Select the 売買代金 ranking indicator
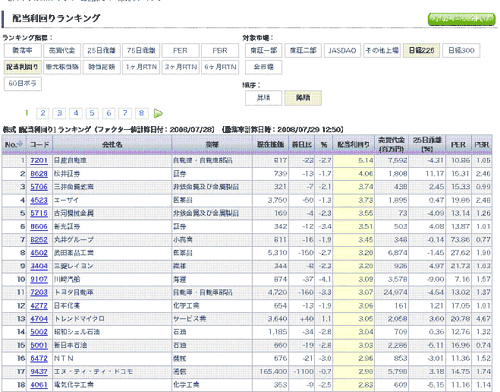The image size is (500, 392). (62, 51)
